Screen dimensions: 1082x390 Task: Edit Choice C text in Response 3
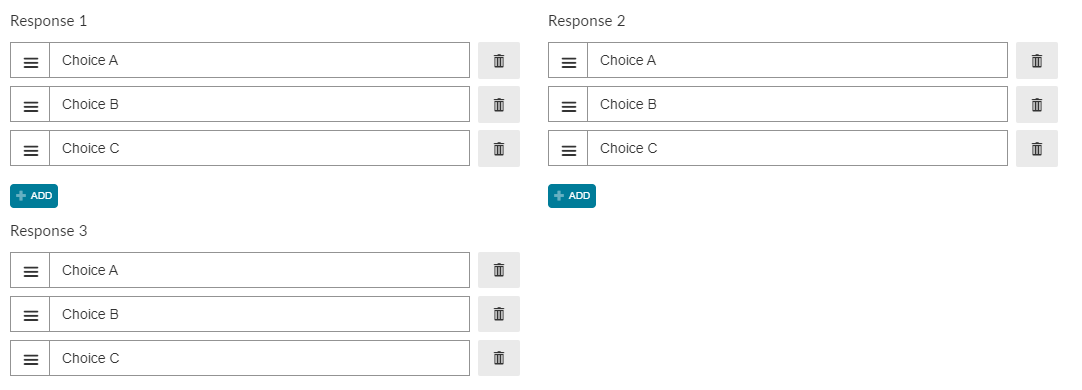coord(259,358)
